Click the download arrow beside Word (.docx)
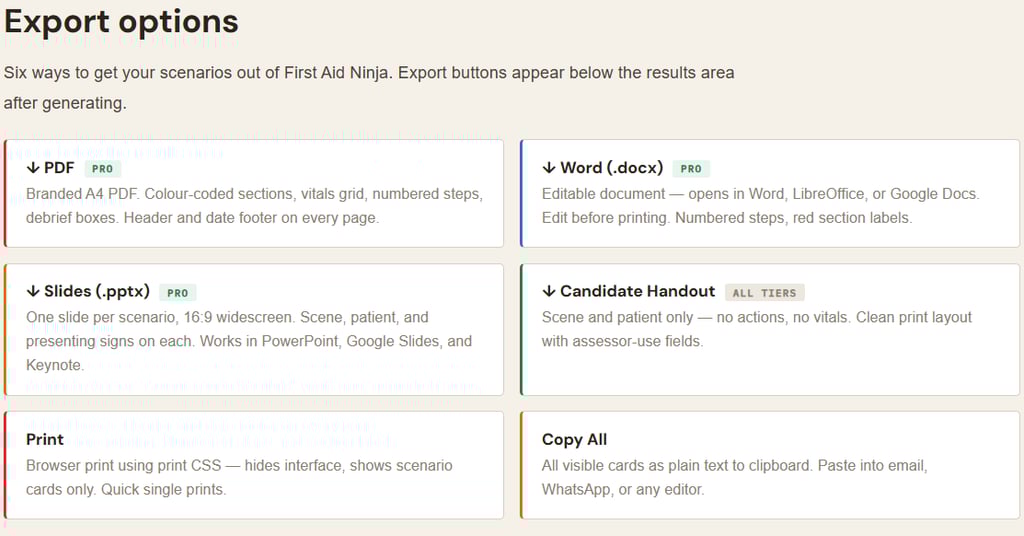Screen dimensions: 1024x536 click(549, 168)
